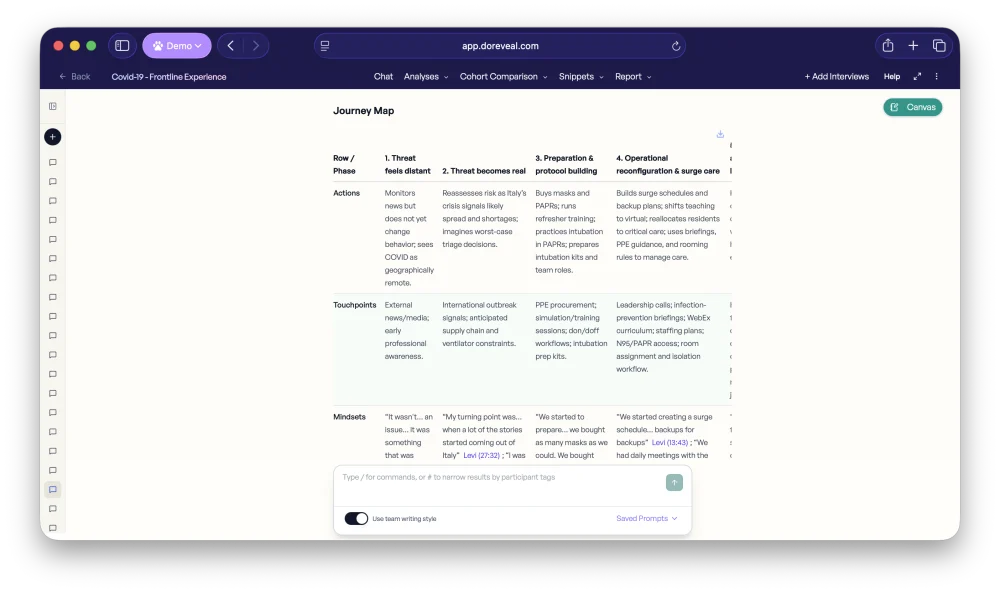The image size is (1000, 593).
Task: Open a new browser tab with plus icon
Action: (913, 45)
